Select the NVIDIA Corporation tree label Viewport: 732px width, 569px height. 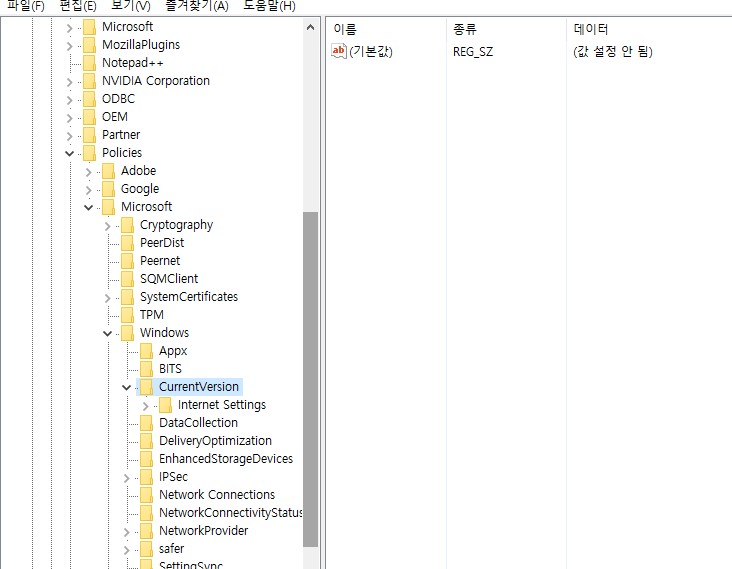coord(156,81)
